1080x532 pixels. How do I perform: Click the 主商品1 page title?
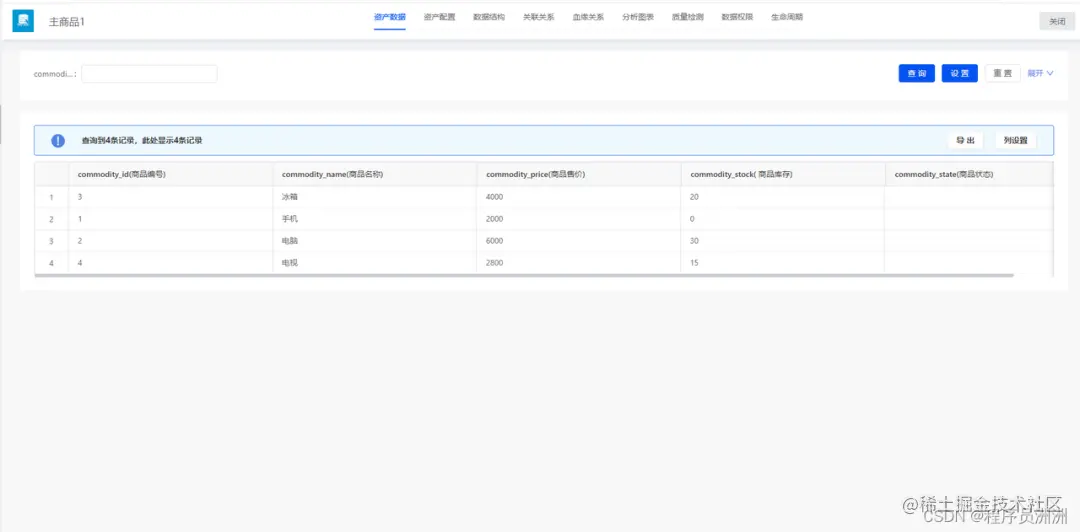click(x=67, y=22)
